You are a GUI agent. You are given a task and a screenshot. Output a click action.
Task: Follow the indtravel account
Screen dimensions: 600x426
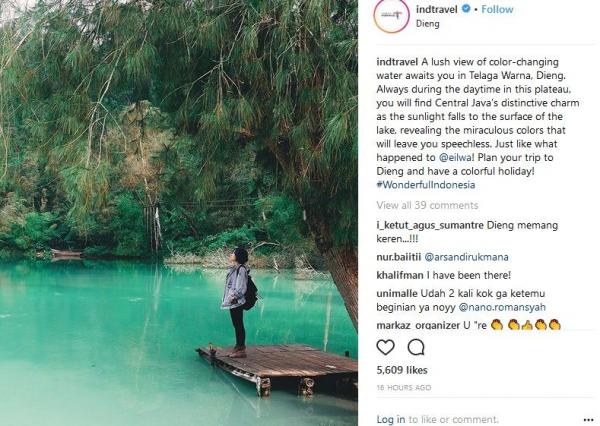497,9
